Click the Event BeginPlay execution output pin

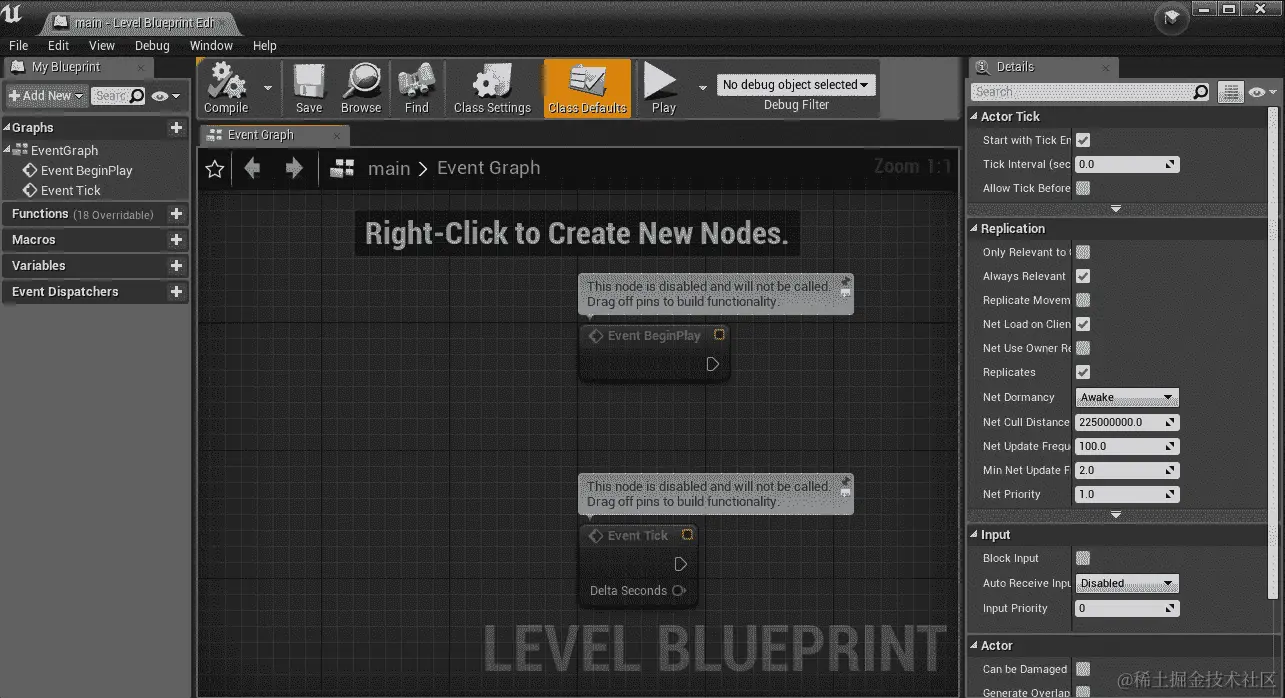coord(713,364)
